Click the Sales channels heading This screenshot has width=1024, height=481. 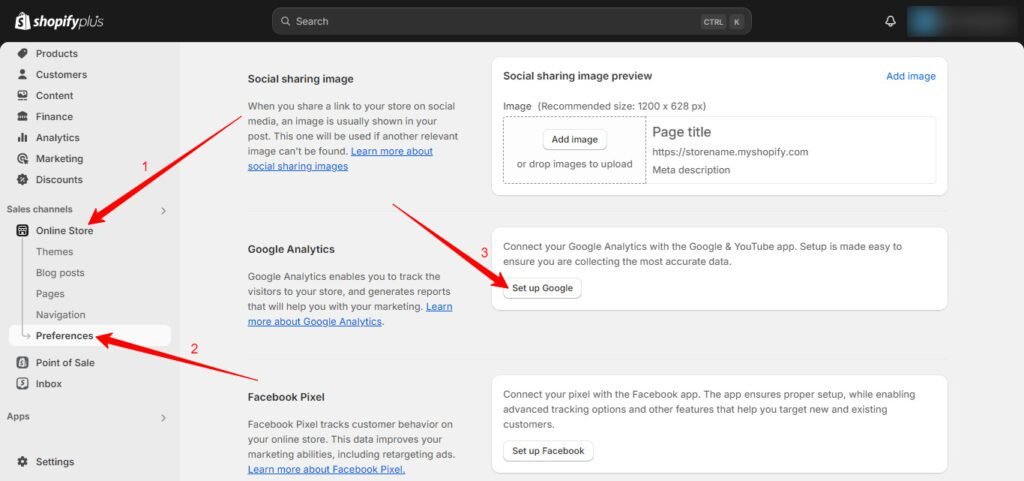(39, 209)
